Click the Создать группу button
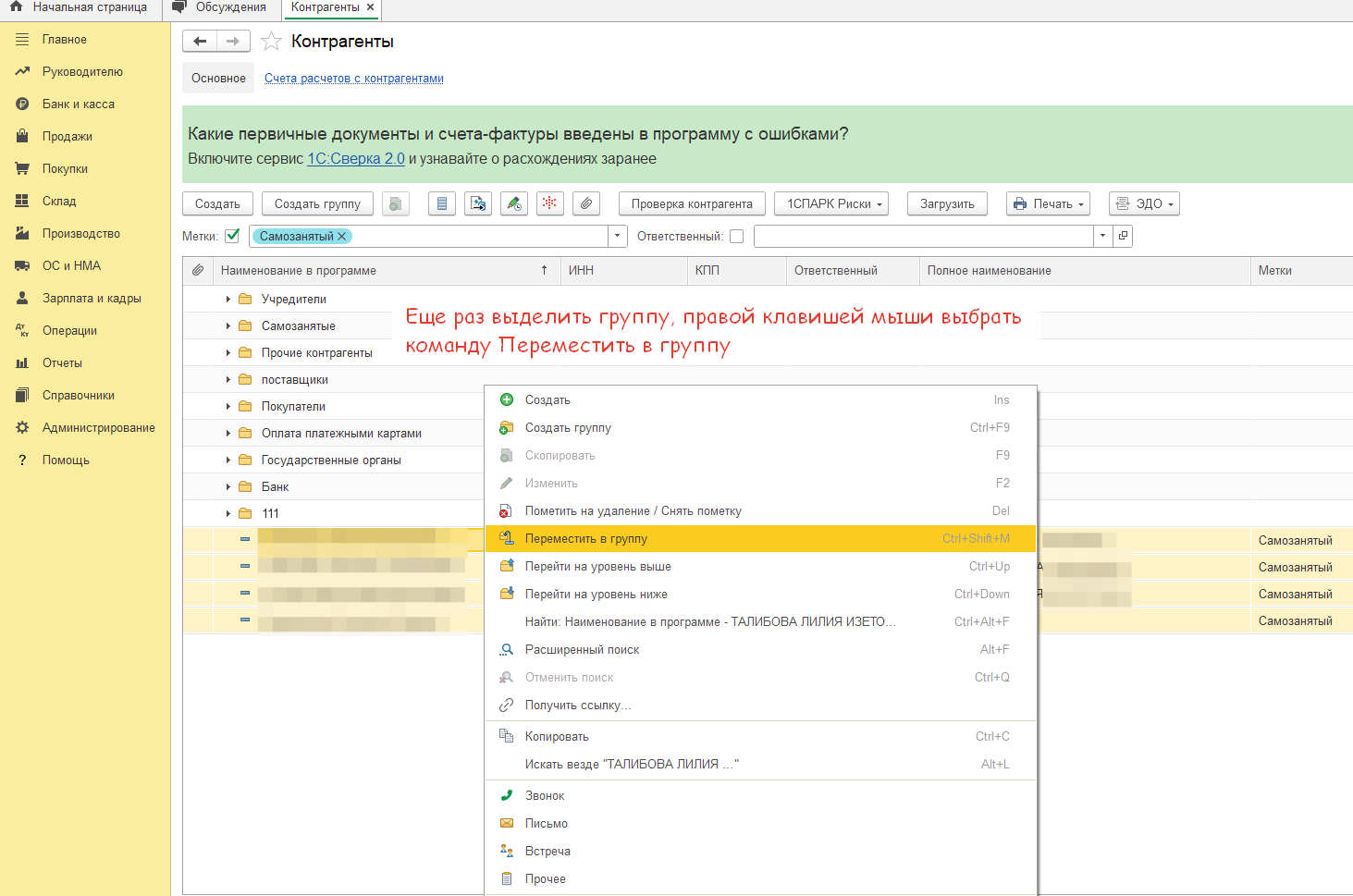 pos(317,204)
